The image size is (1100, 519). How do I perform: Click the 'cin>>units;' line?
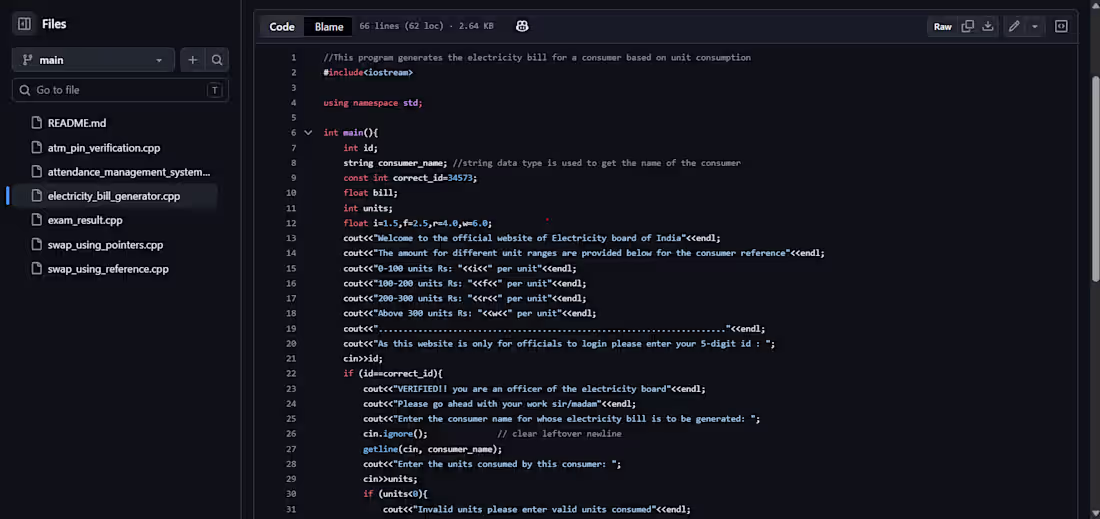point(390,480)
